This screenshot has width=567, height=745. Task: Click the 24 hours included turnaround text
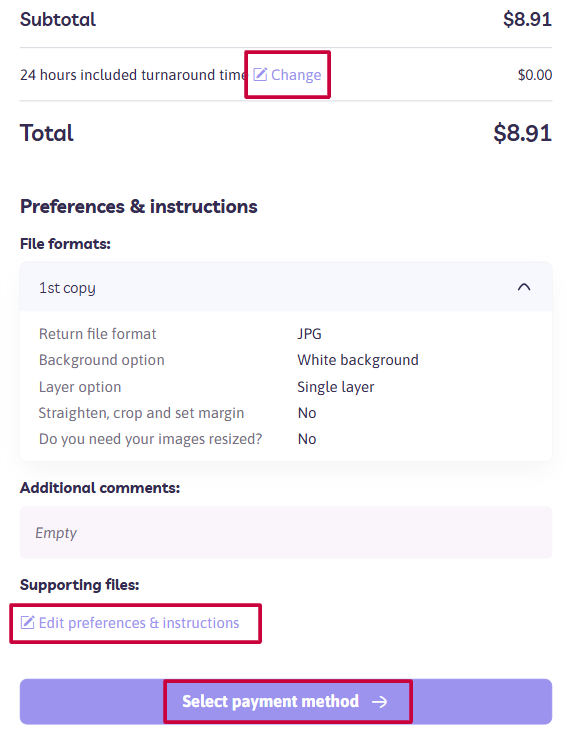(134, 75)
